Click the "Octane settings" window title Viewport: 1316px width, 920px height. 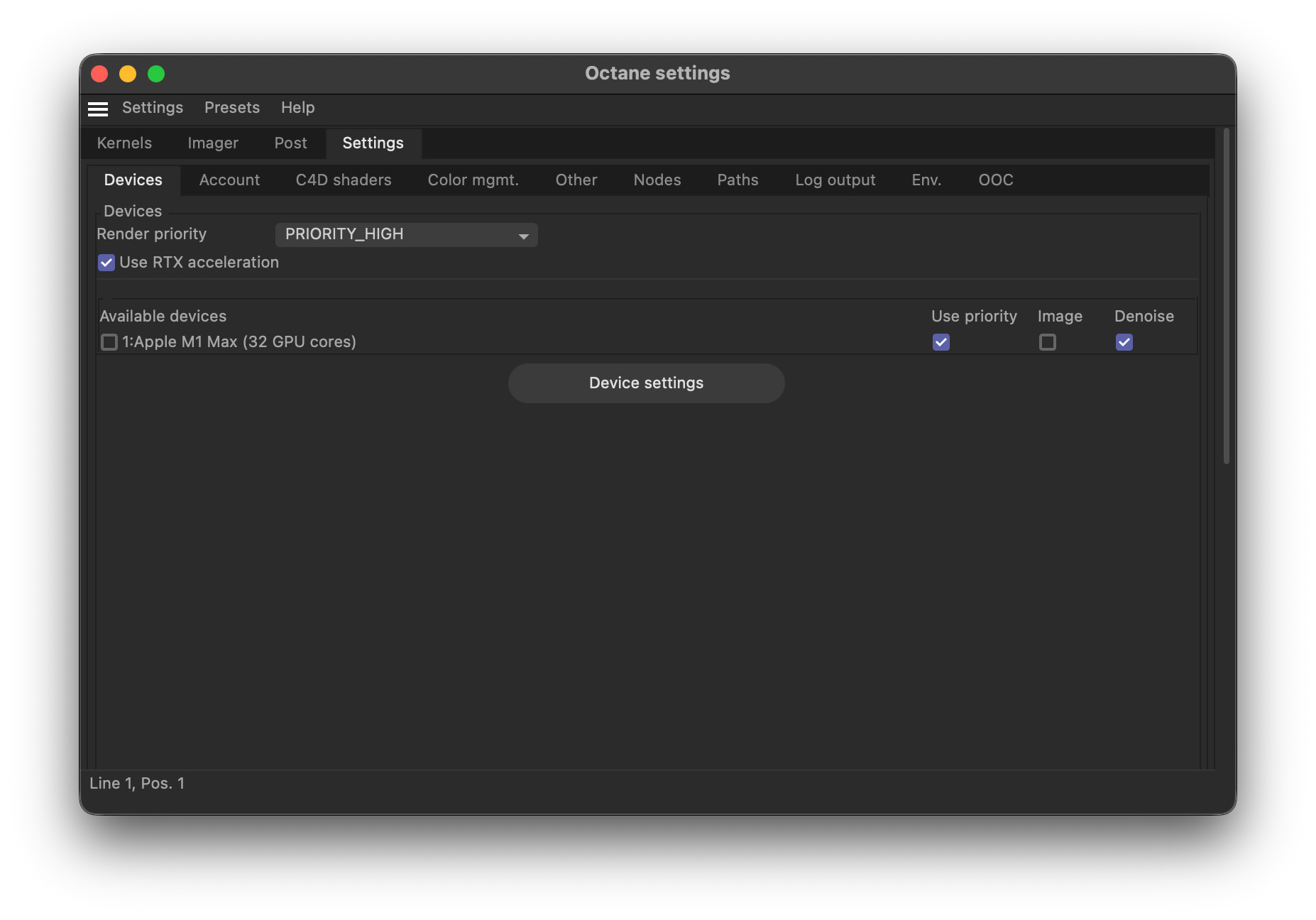[658, 73]
